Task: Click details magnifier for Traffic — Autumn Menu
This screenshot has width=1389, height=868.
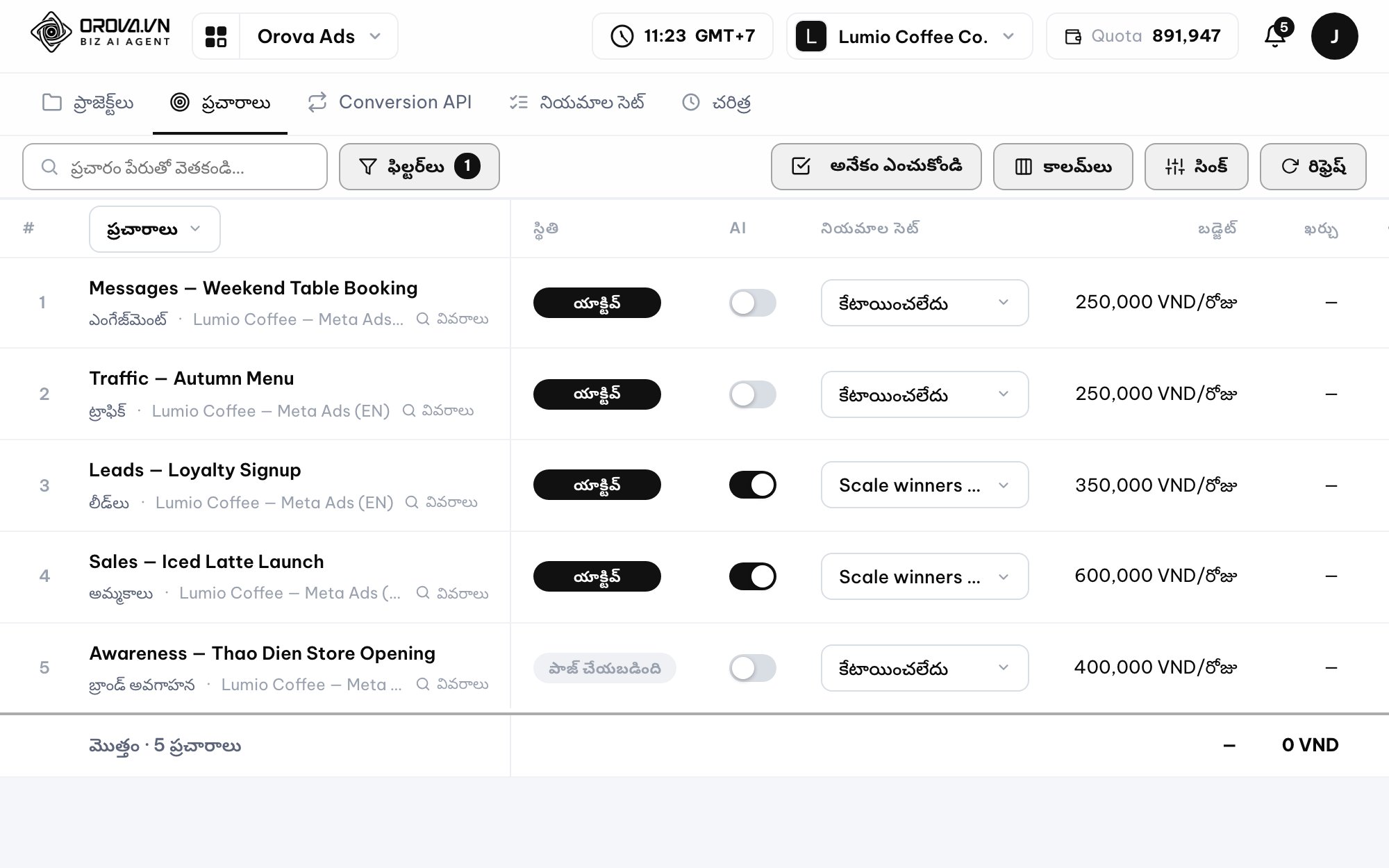Action: click(409, 410)
